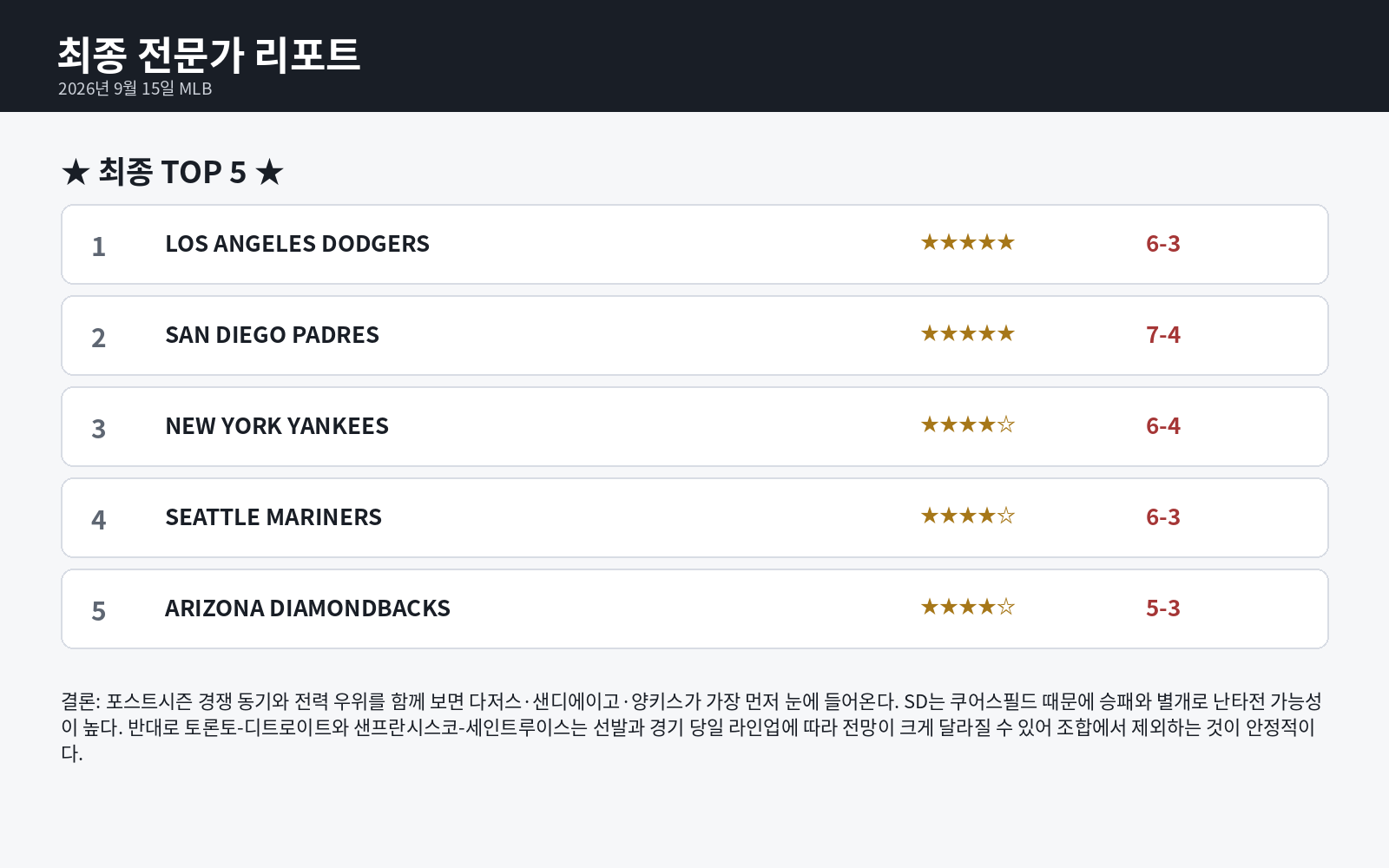Click the left star beside 최종 TOP 5
Viewport: 1389px width, 868px height.
pyautogui.click(x=76, y=173)
